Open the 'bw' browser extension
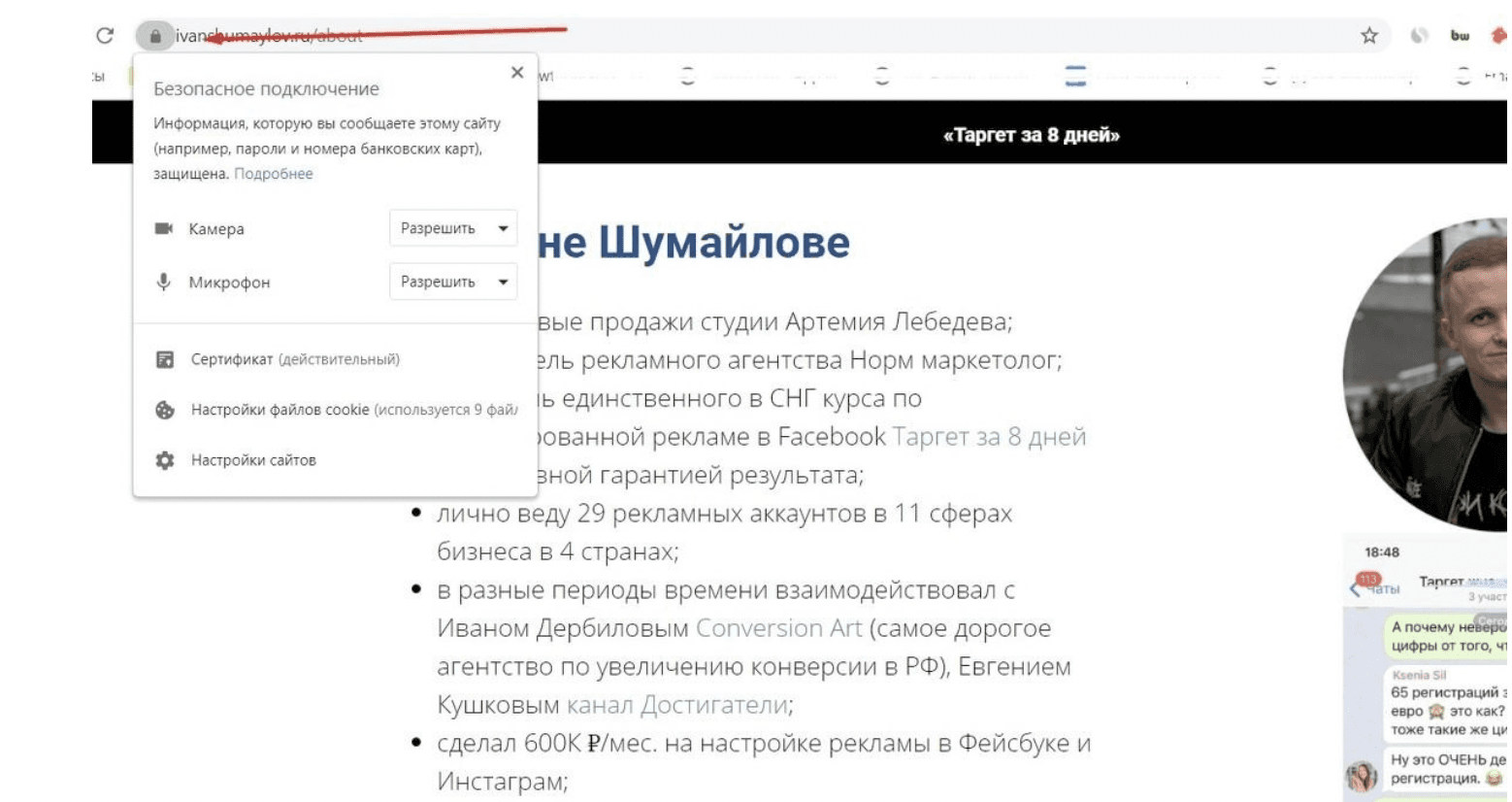Viewport: 1512px width, 802px height. click(1460, 36)
